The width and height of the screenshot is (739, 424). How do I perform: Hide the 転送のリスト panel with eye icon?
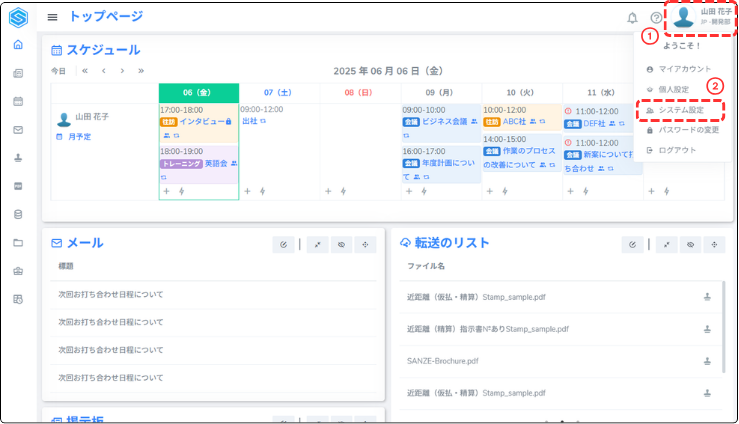pyautogui.click(x=689, y=244)
